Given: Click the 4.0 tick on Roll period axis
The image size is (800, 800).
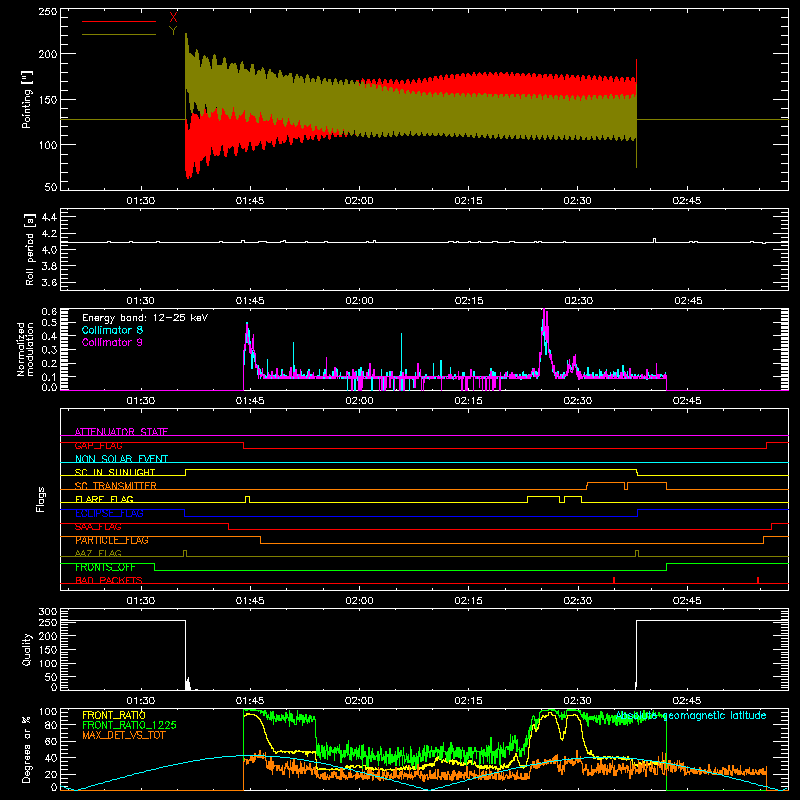Looking at the screenshot, I should pyautogui.click(x=49, y=249).
